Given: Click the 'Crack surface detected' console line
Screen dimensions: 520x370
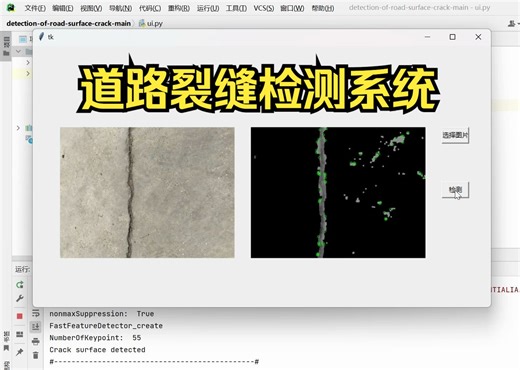Looking at the screenshot, I should (97, 350).
